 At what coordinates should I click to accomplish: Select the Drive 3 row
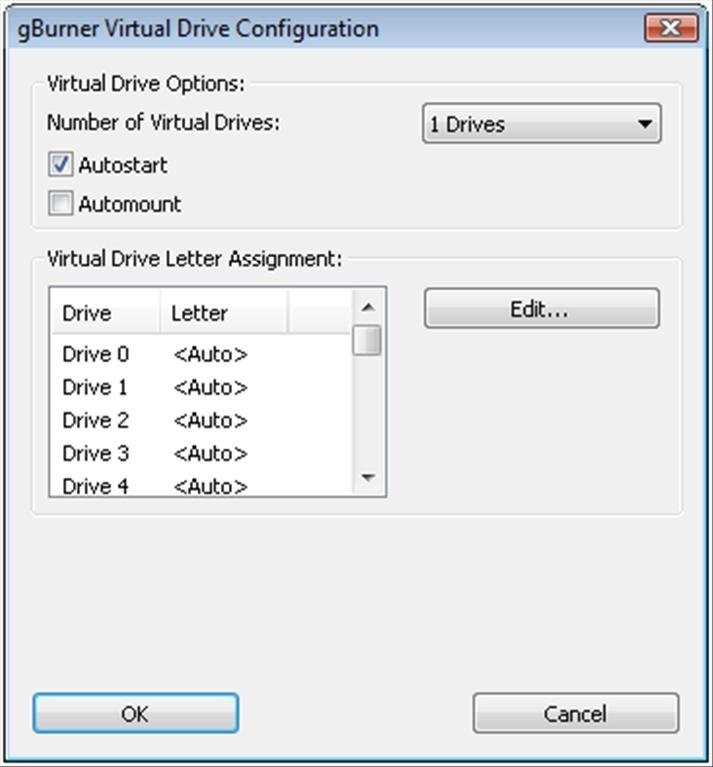pyautogui.click(x=201, y=453)
